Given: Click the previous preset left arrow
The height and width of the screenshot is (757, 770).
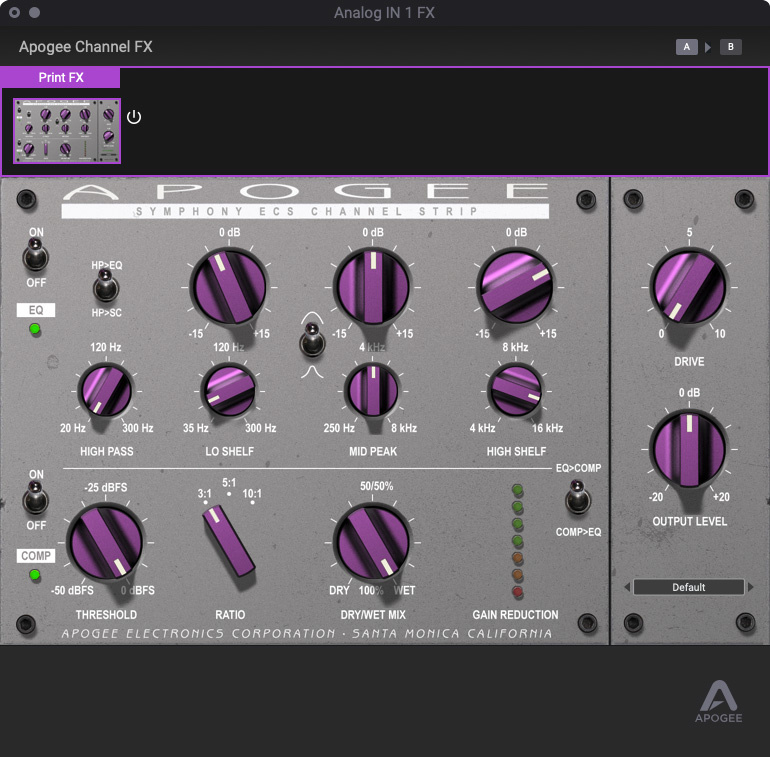Looking at the screenshot, I should [627, 587].
